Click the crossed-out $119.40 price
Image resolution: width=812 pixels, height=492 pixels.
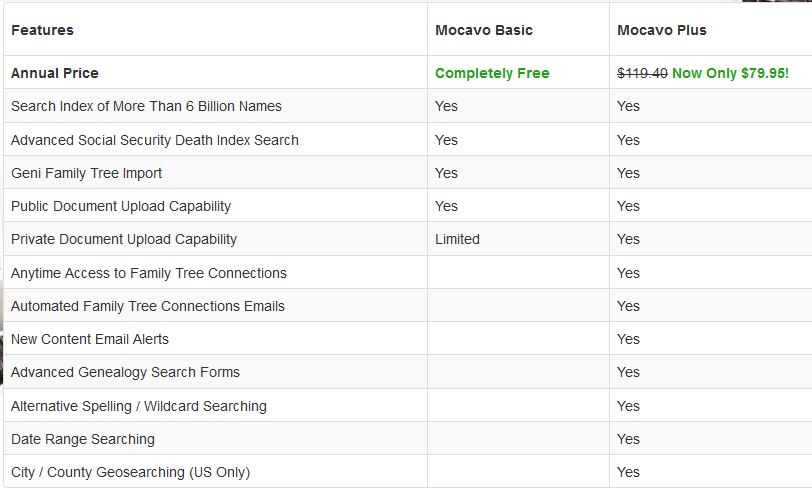pyautogui.click(x=642, y=73)
